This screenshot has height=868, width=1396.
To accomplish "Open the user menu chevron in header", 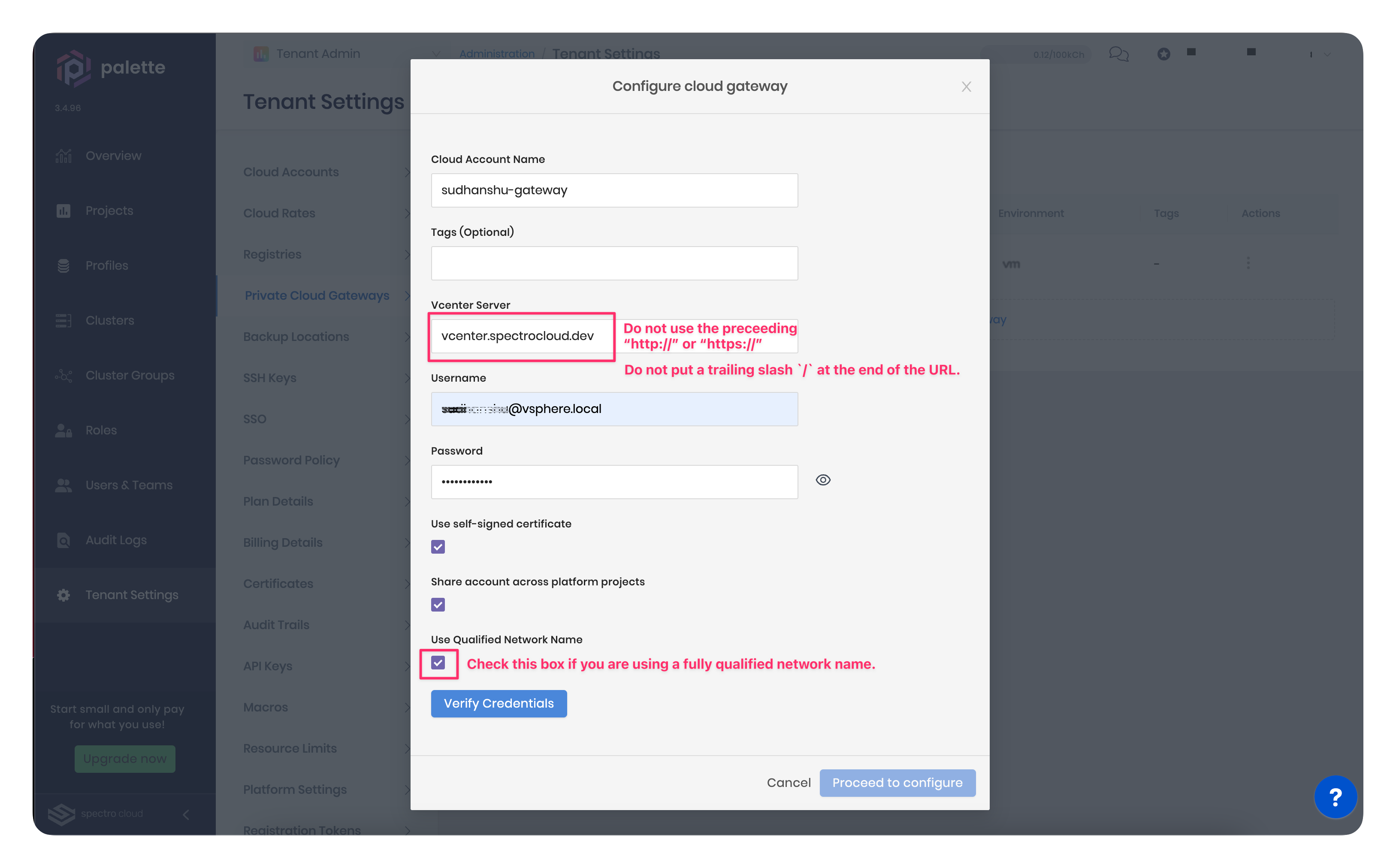I will (1327, 54).
